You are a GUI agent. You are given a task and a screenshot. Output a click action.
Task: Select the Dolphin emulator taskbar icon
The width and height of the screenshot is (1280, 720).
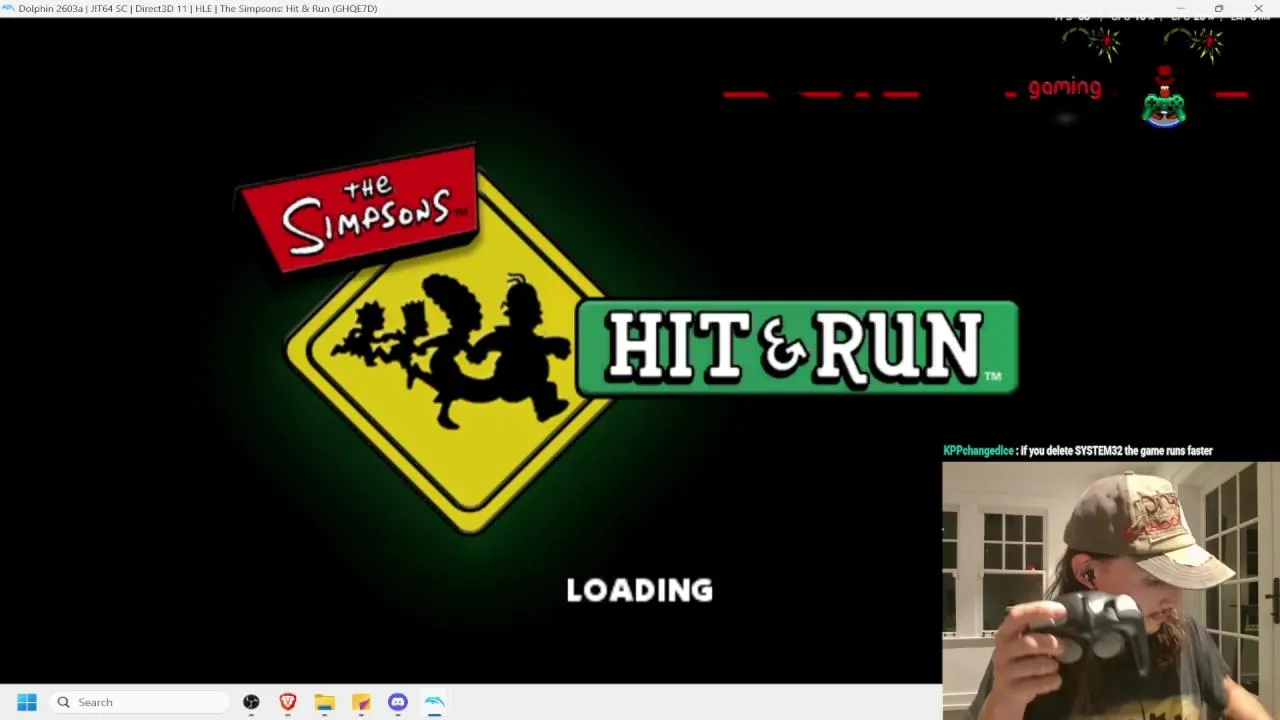434,702
